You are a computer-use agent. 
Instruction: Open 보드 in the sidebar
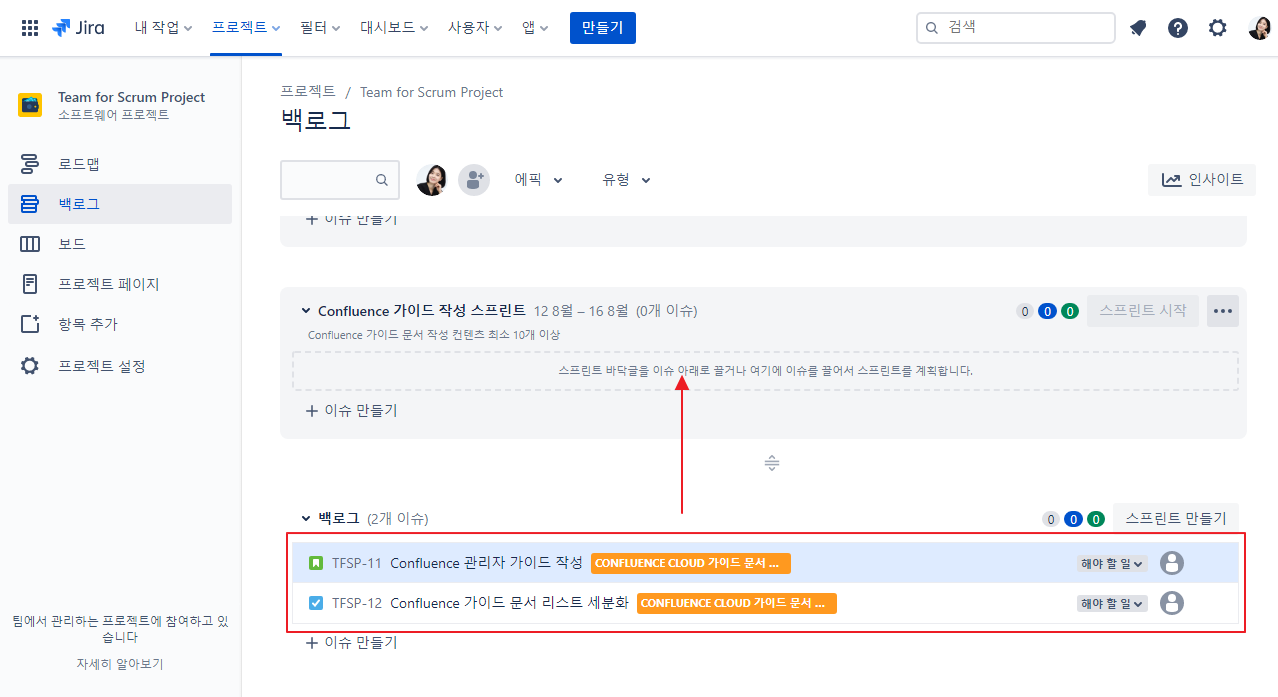(x=120, y=244)
